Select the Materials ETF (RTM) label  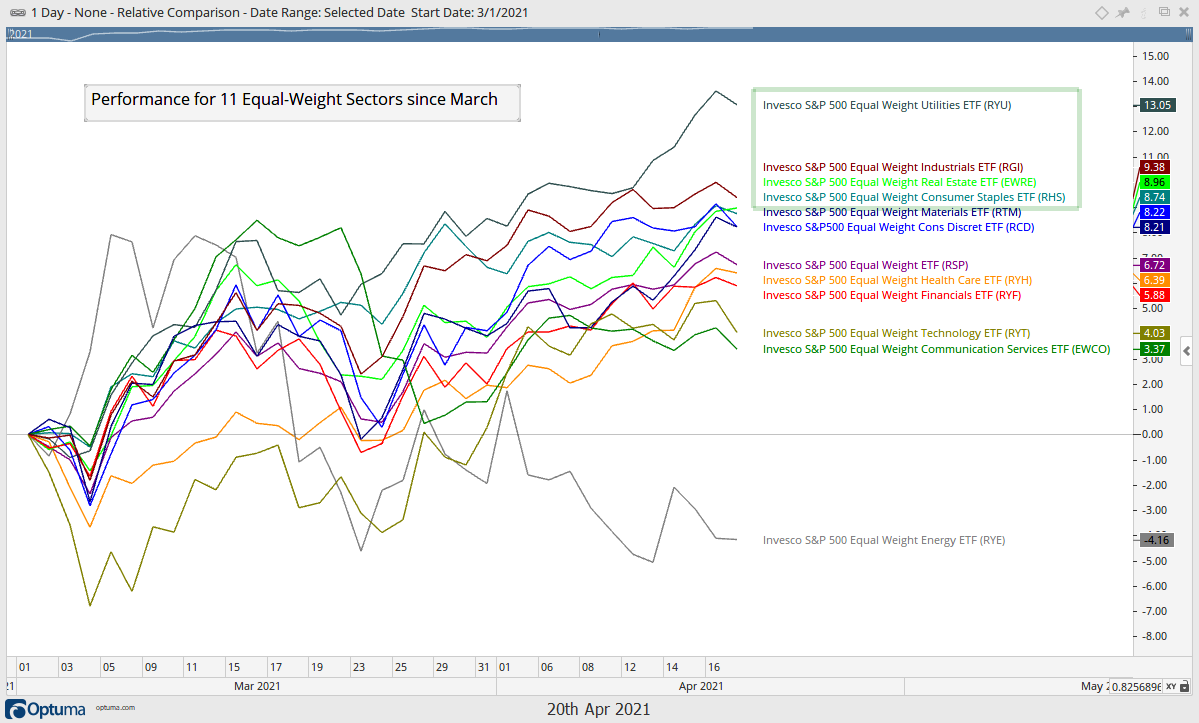[892, 212]
